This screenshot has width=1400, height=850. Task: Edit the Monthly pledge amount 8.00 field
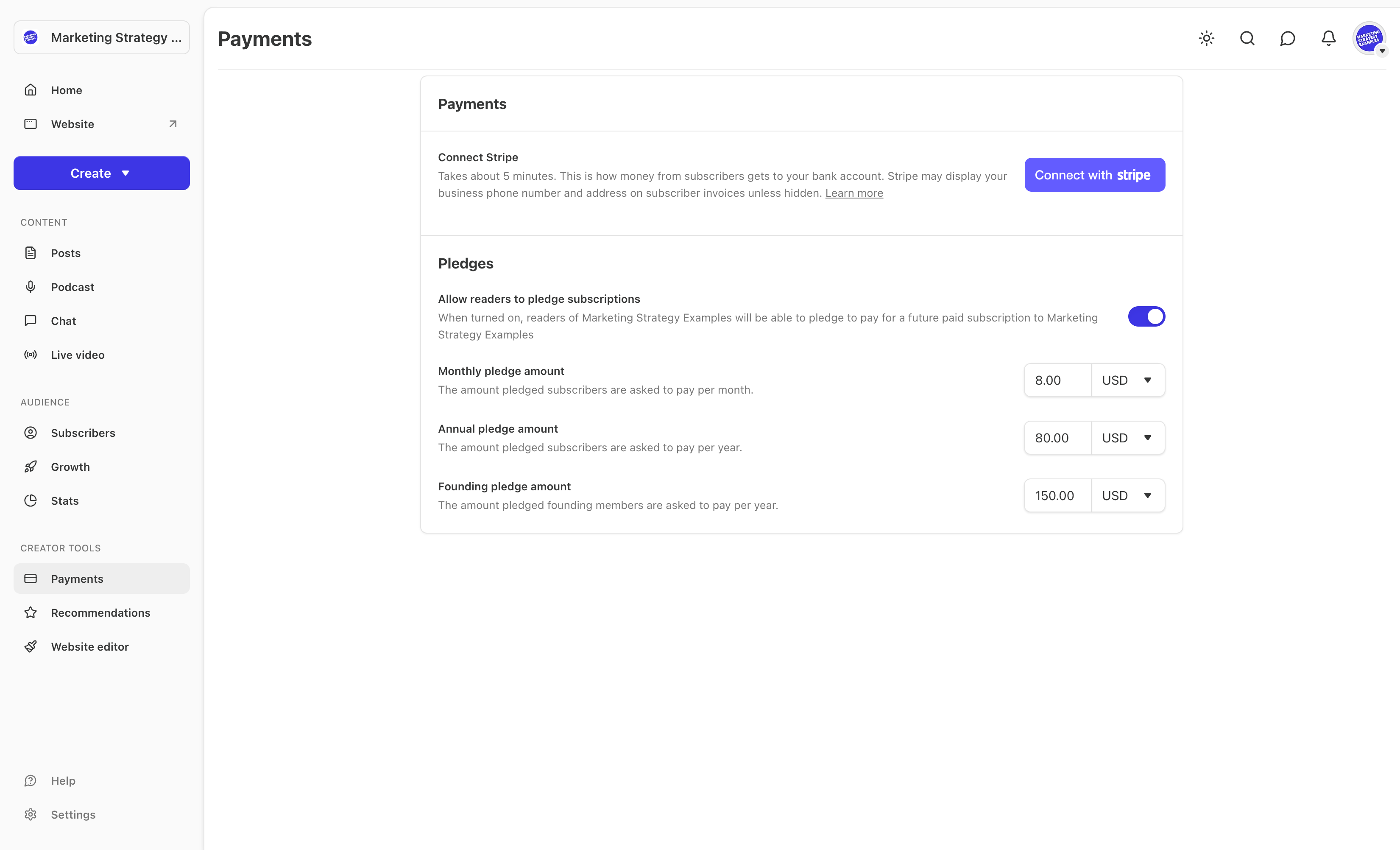(1057, 380)
